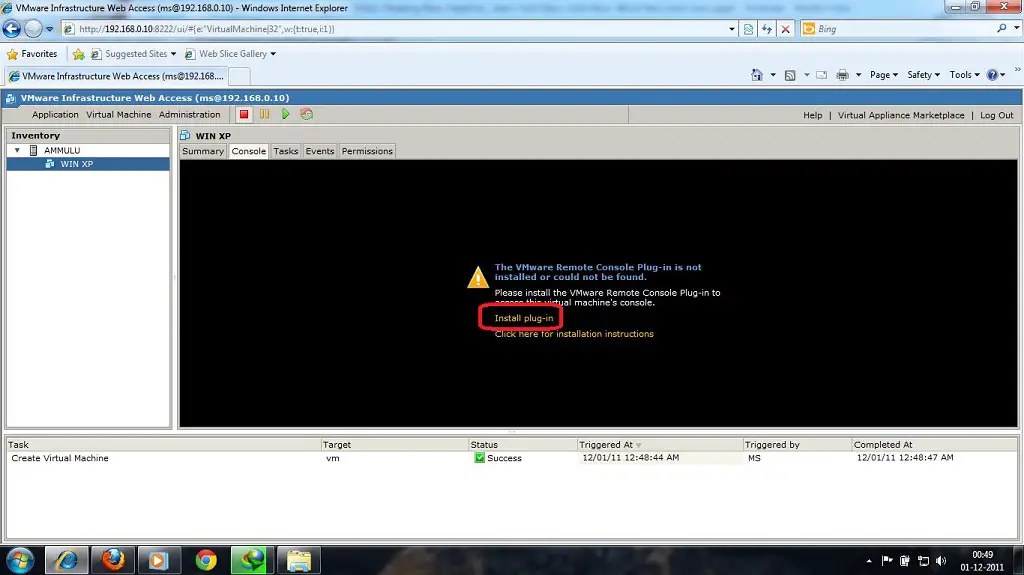
Task: Click the green Power On play button
Action: [x=285, y=114]
